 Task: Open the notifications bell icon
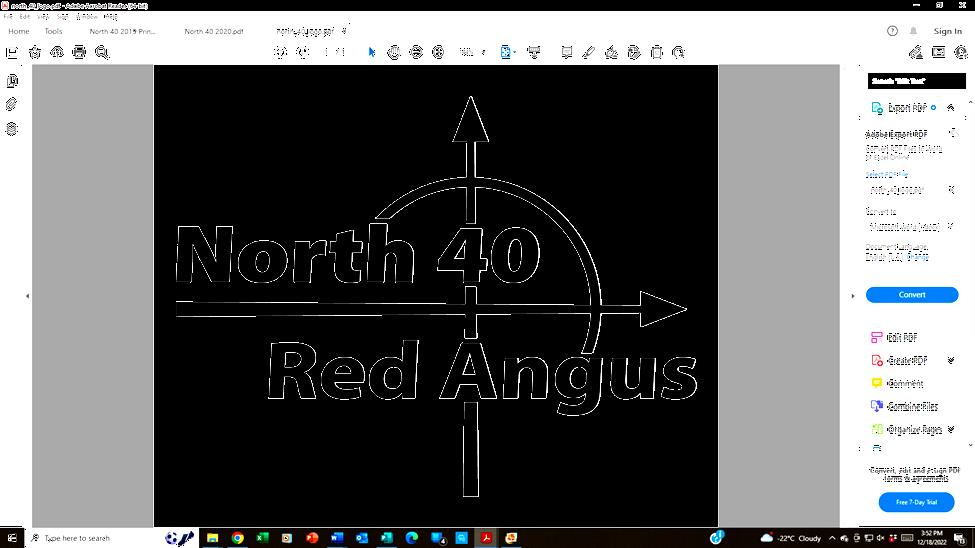(x=913, y=31)
